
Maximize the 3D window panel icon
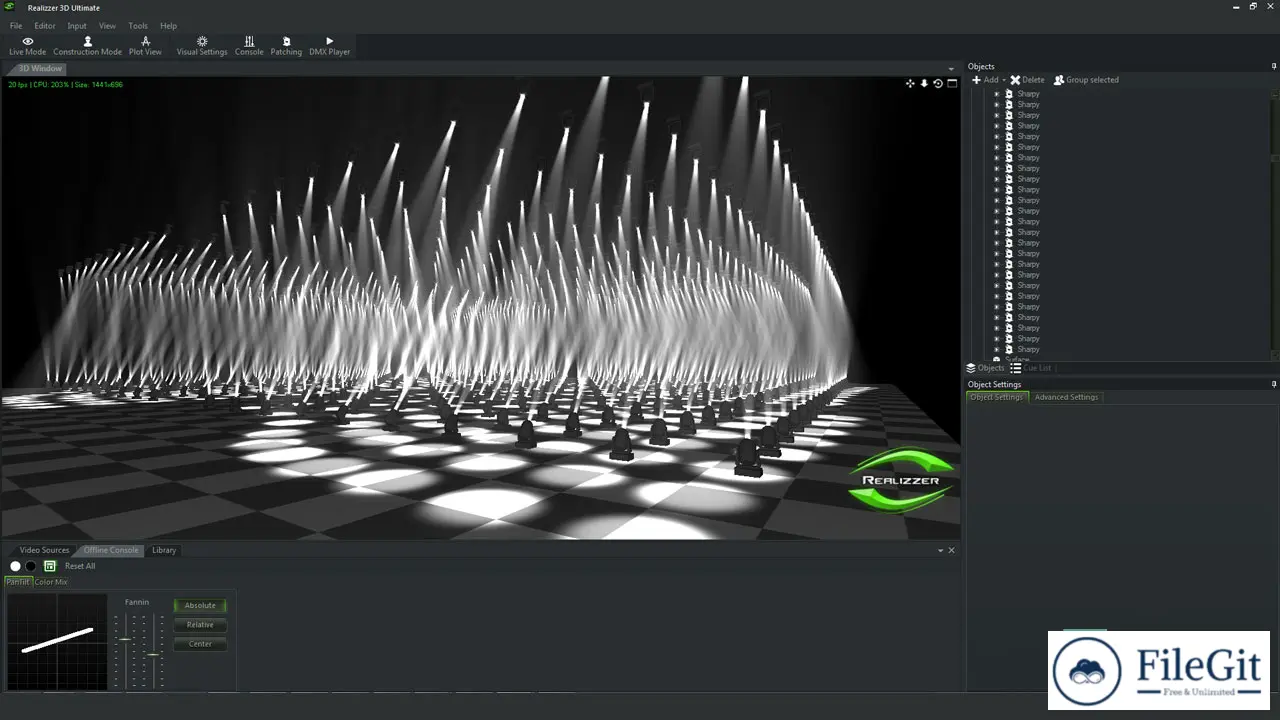[952, 83]
